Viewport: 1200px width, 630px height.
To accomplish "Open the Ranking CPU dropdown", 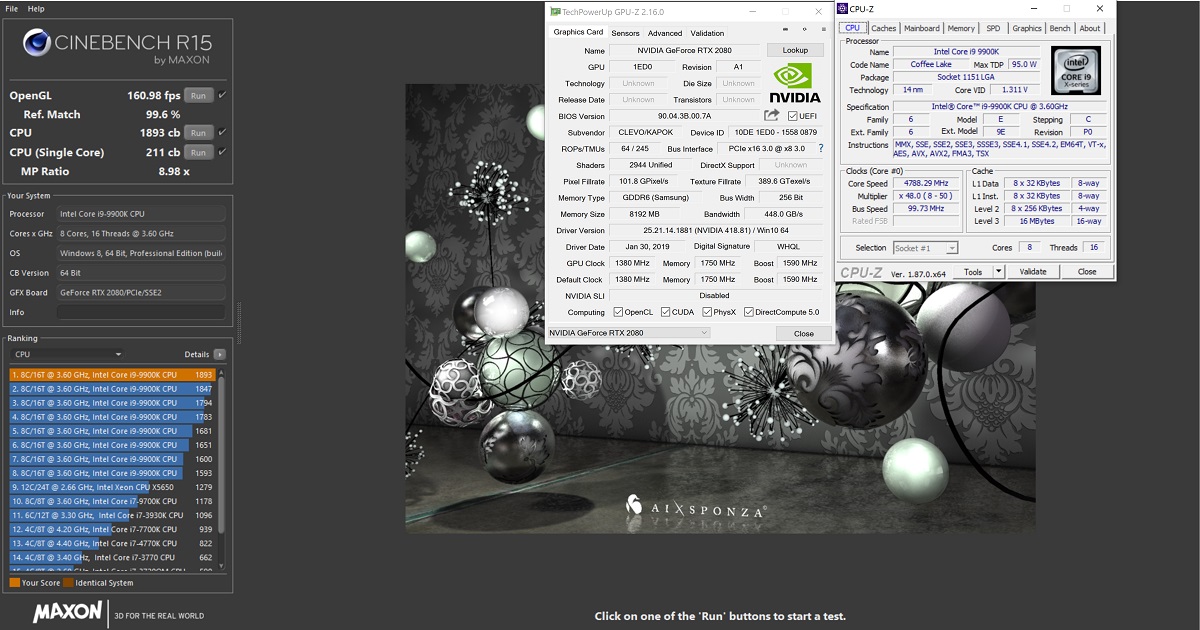I will pos(67,354).
